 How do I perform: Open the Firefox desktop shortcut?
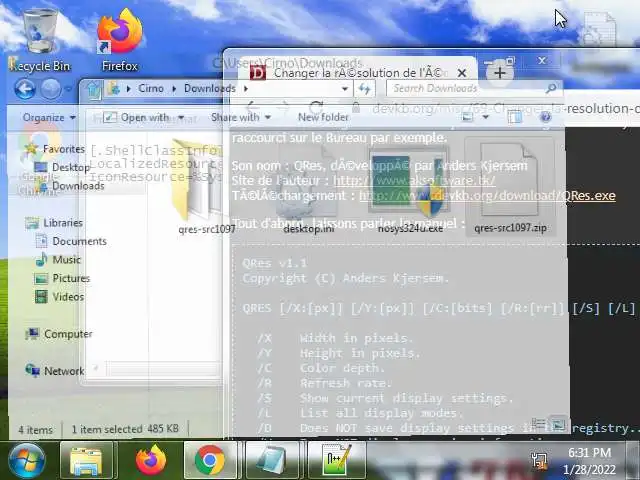120,40
